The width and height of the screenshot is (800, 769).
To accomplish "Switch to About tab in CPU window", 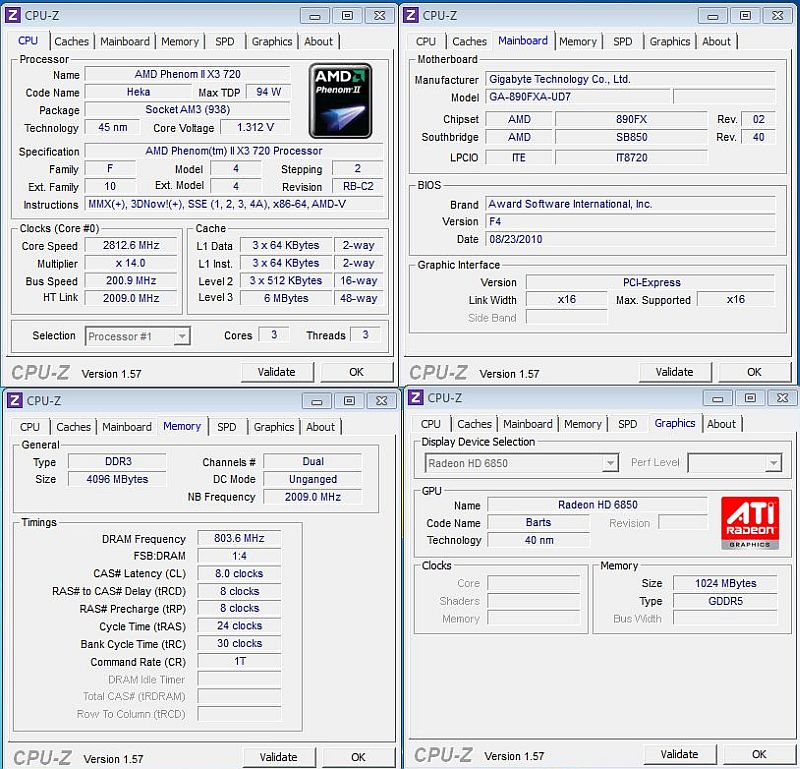I will (318, 41).
